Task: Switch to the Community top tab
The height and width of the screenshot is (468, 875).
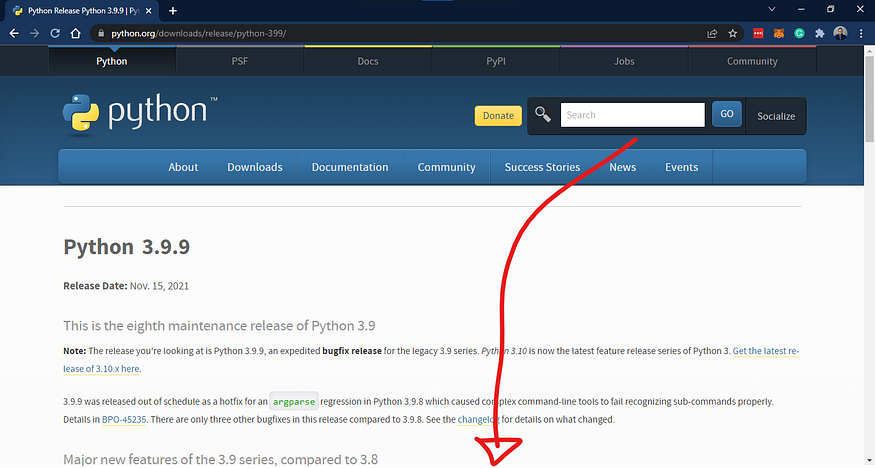Action: 752,61
